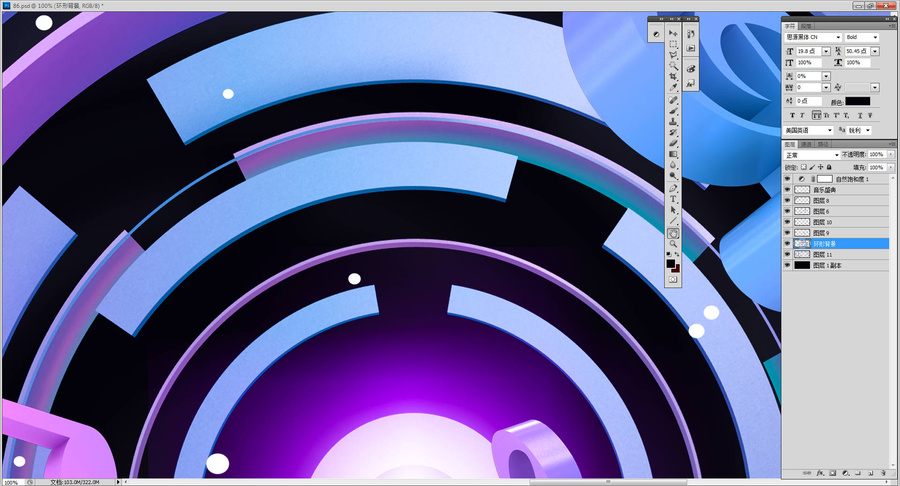900x486 pixels.
Task: Click the foreground color swatch in toolbar
Action: click(x=670, y=263)
